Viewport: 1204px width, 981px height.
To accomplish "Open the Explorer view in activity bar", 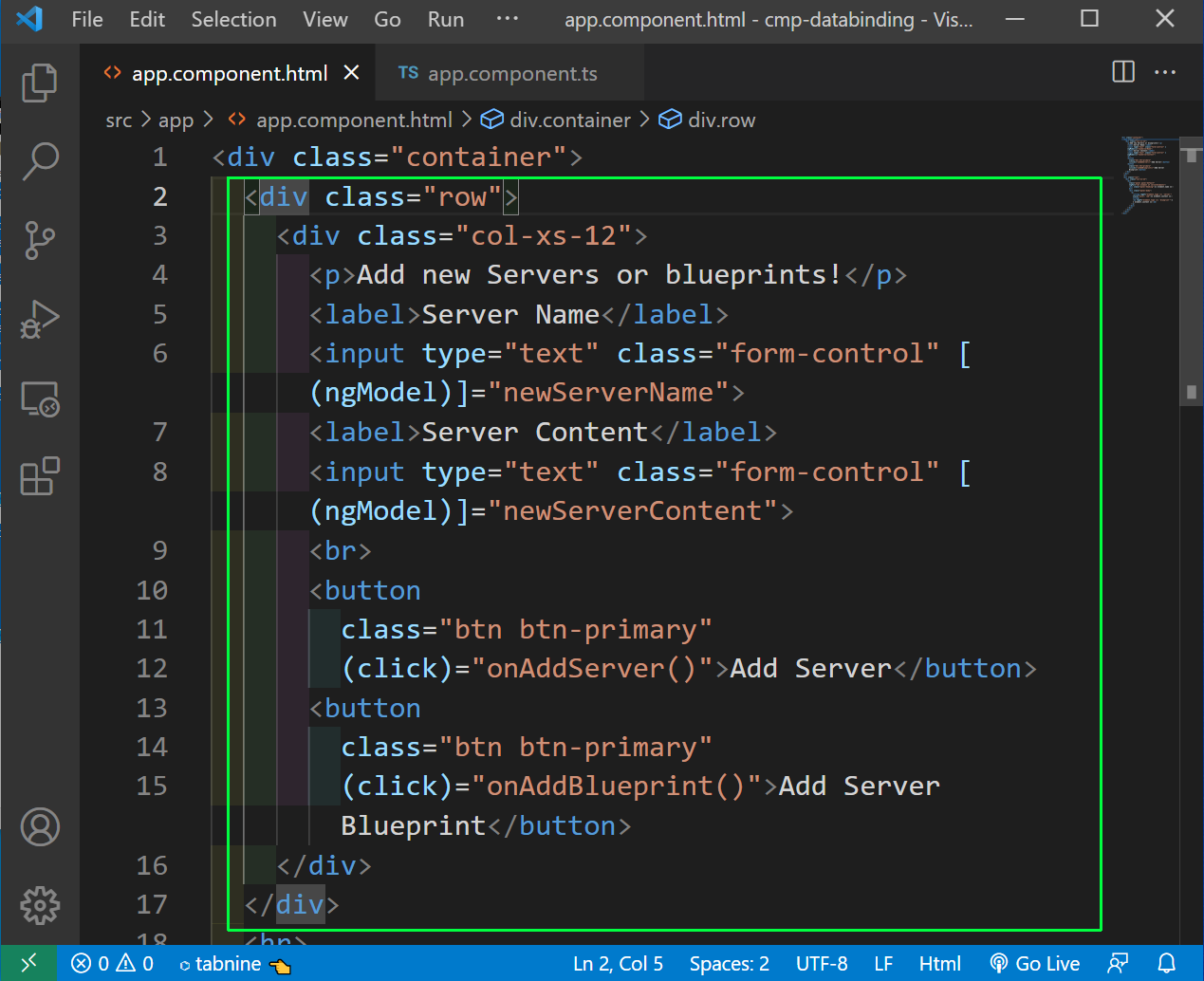I will coord(40,83).
